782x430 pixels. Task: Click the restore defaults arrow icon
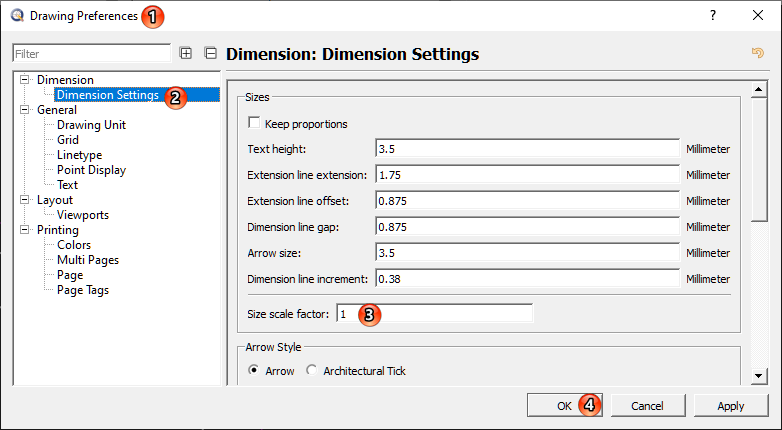(x=758, y=53)
